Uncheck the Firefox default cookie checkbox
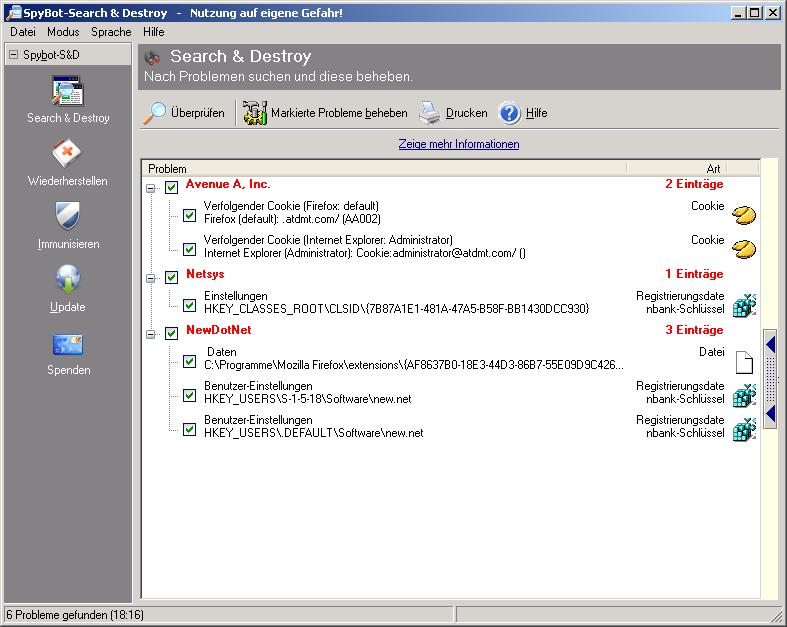This screenshot has width=787, height=627. [189, 215]
